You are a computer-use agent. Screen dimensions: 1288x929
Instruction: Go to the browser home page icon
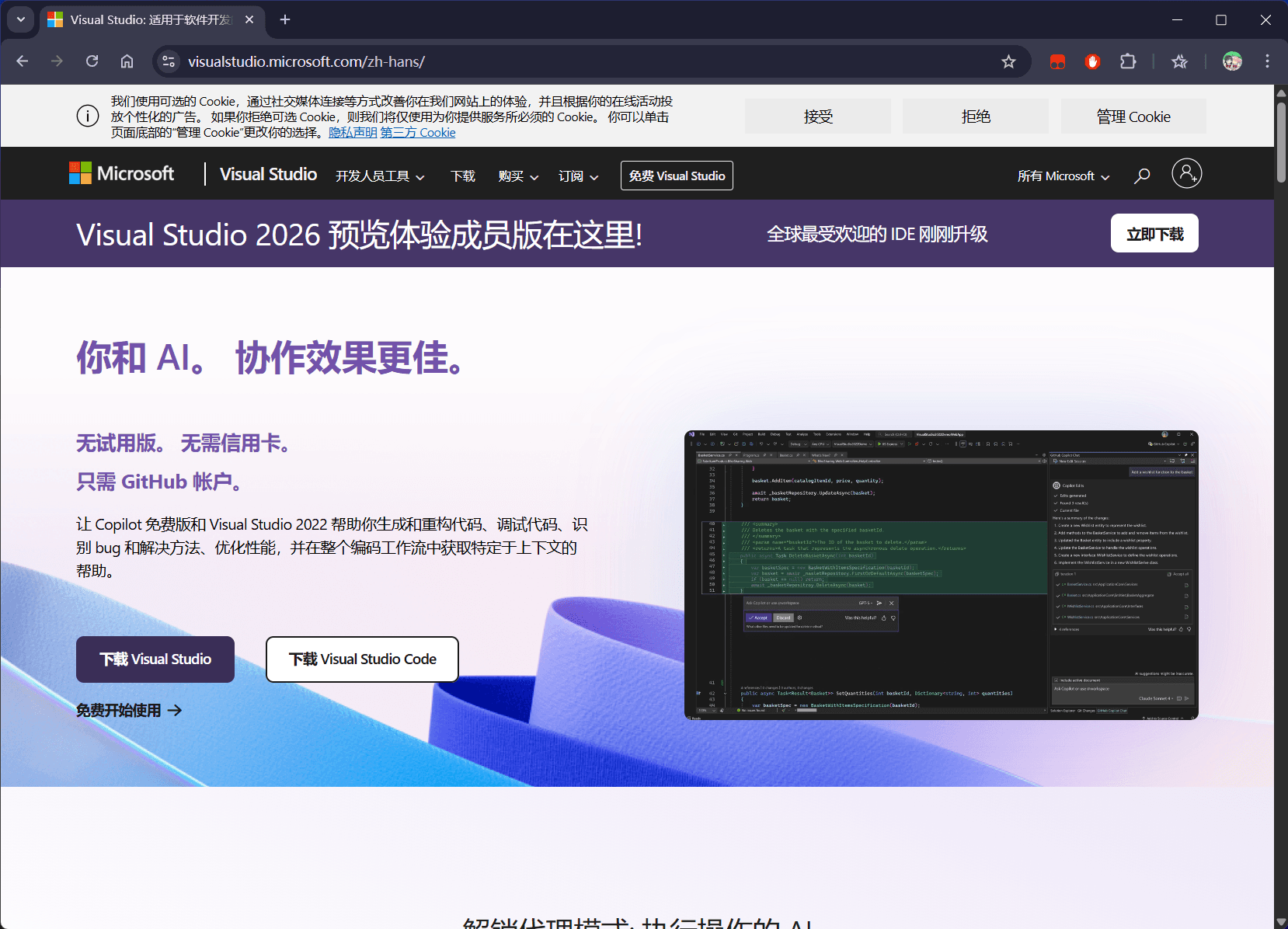pyautogui.click(x=127, y=61)
